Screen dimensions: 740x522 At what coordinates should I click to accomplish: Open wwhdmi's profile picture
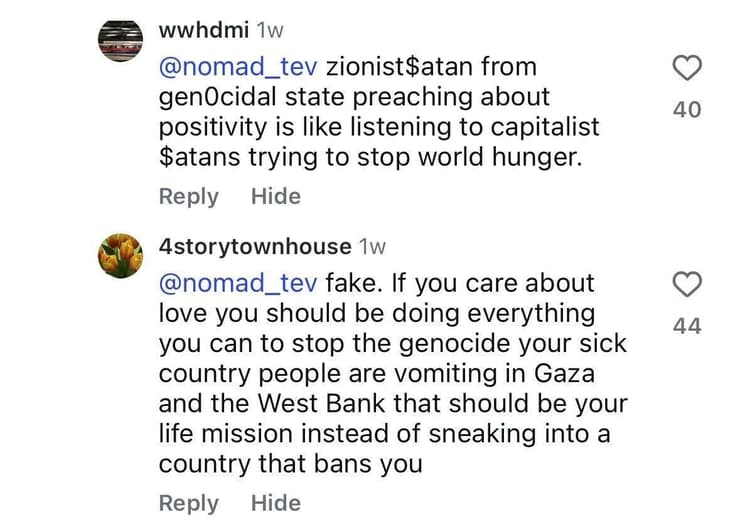pyautogui.click(x=120, y=41)
